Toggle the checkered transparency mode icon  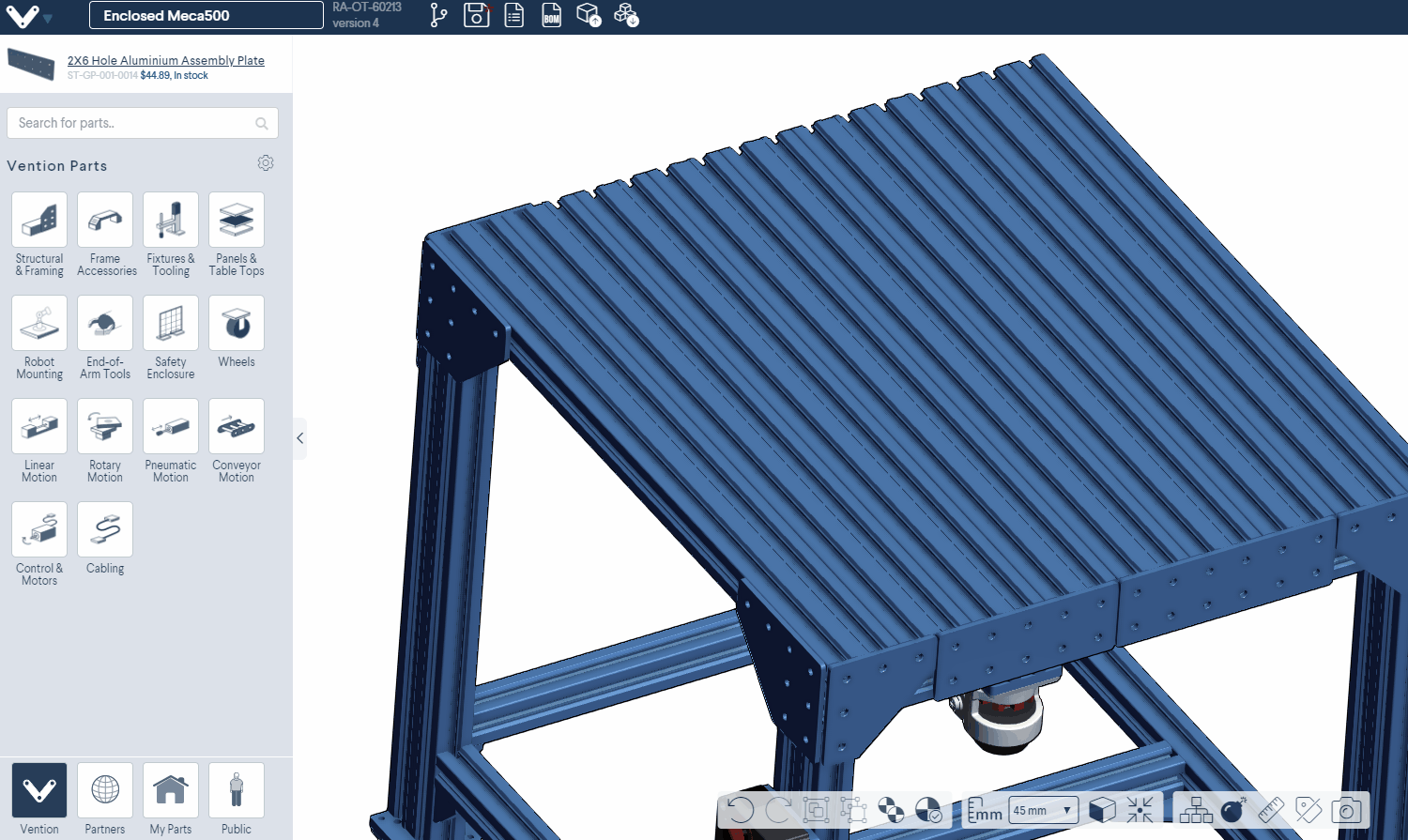tap(891, 810)
